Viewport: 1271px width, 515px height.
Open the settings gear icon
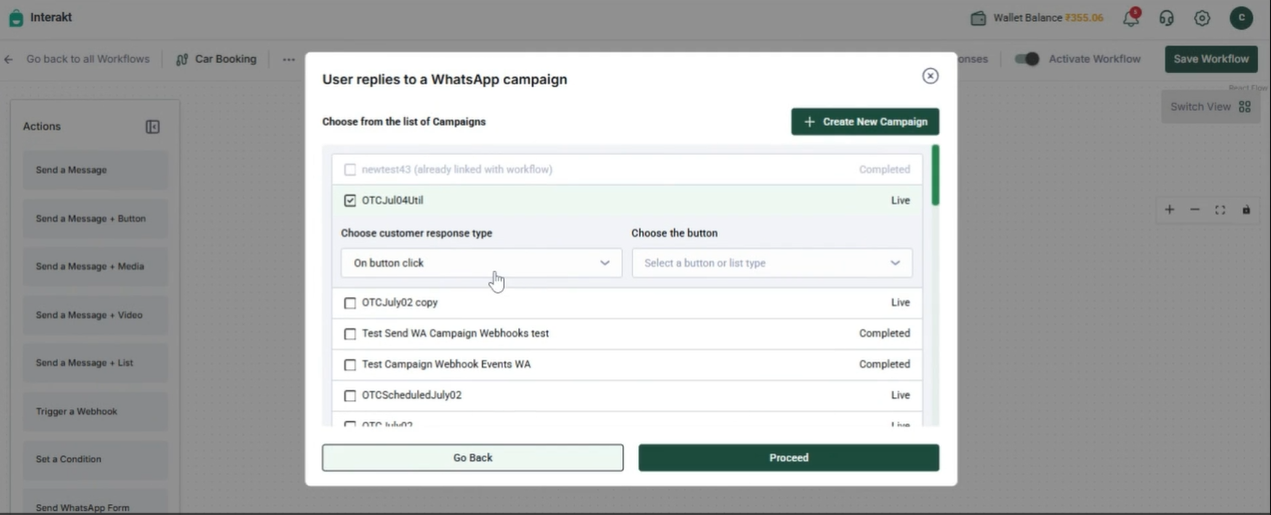tap(1202, 18)
